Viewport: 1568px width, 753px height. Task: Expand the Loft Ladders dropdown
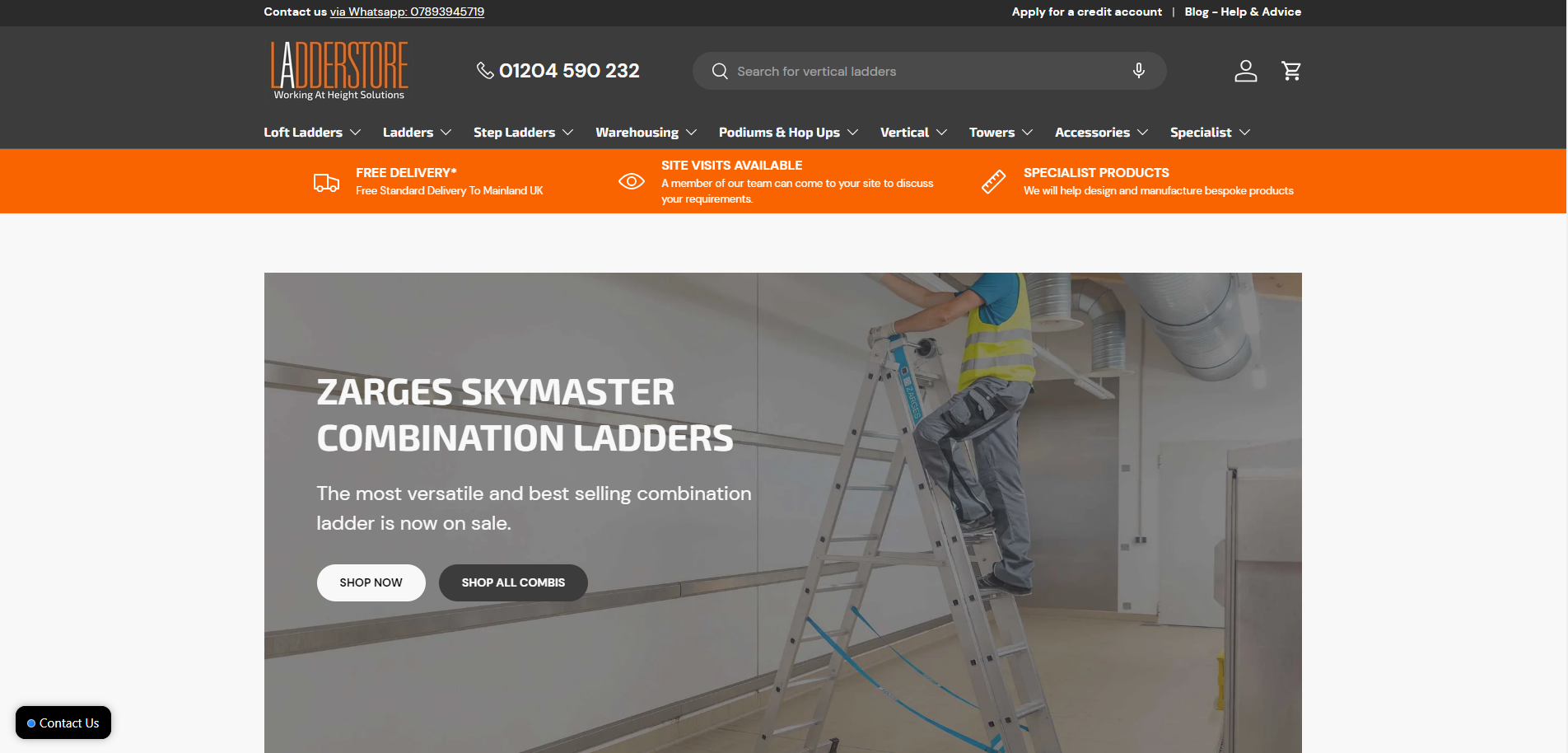pyautogui.click(x=312, y=133)
